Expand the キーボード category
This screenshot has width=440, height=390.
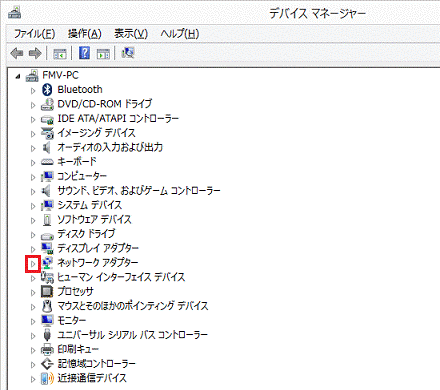pos(33,163)
